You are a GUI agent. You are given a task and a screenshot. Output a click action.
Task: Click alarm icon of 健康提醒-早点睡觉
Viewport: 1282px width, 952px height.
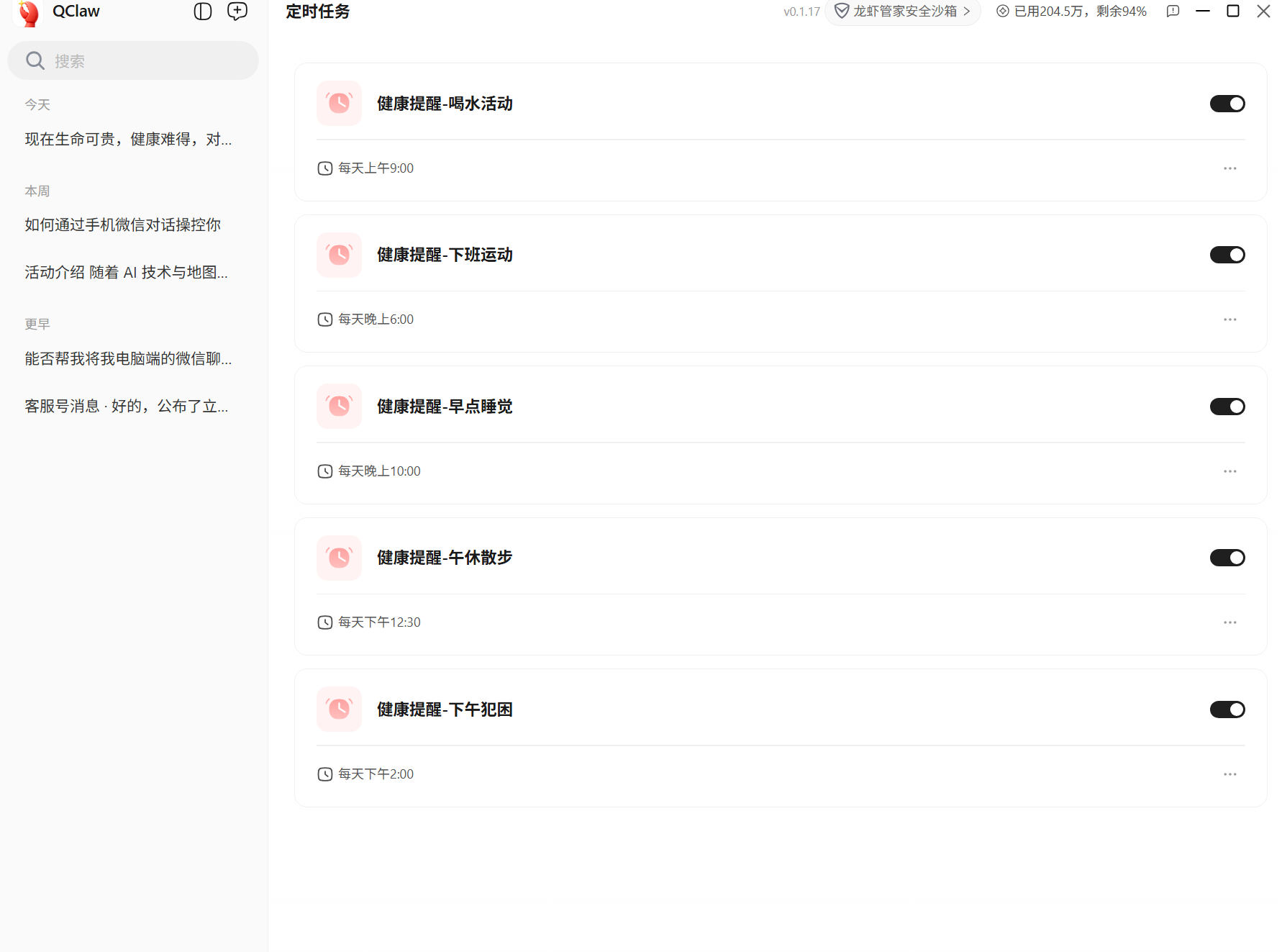pyautogui.click(x=339, y=407)
